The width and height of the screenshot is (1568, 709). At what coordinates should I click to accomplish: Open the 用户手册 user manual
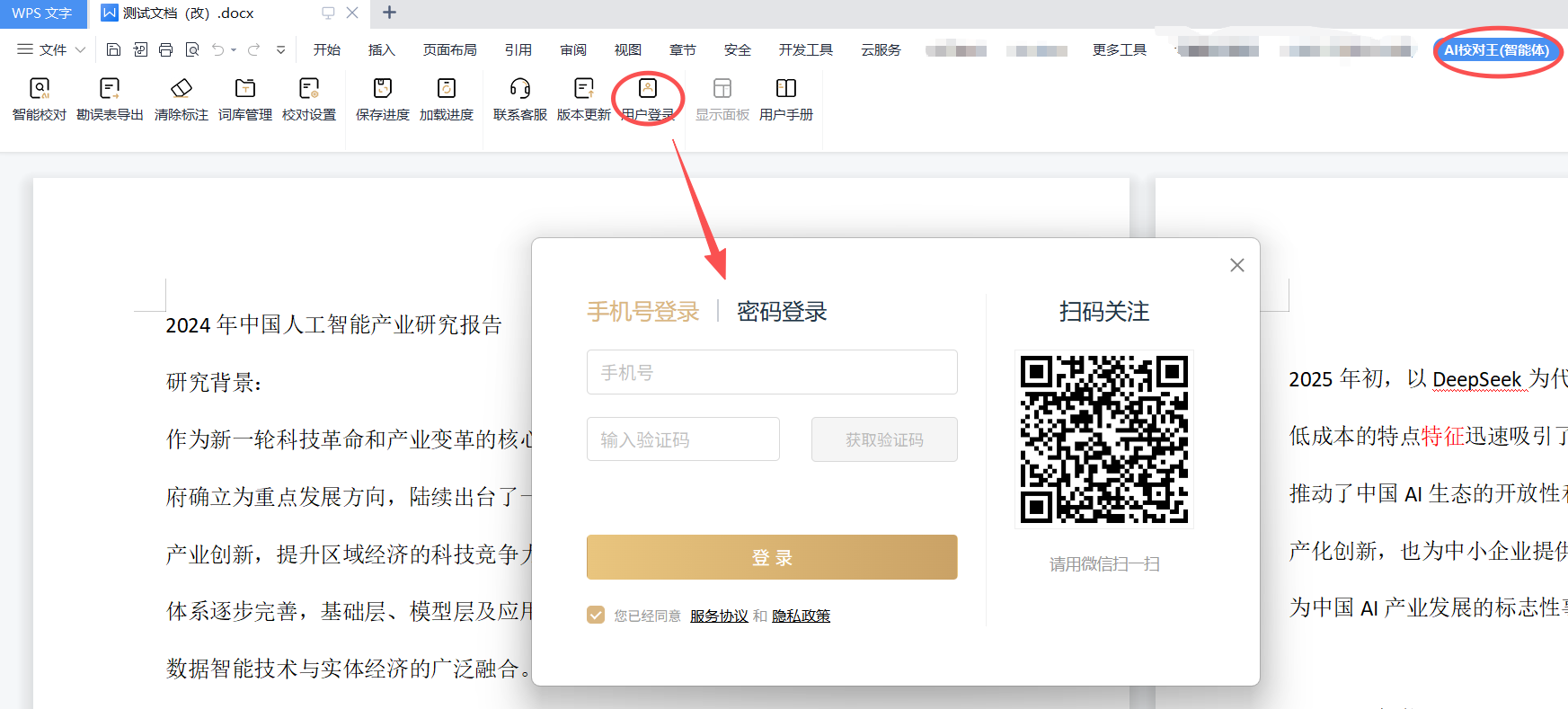click(x=786, y=89)
